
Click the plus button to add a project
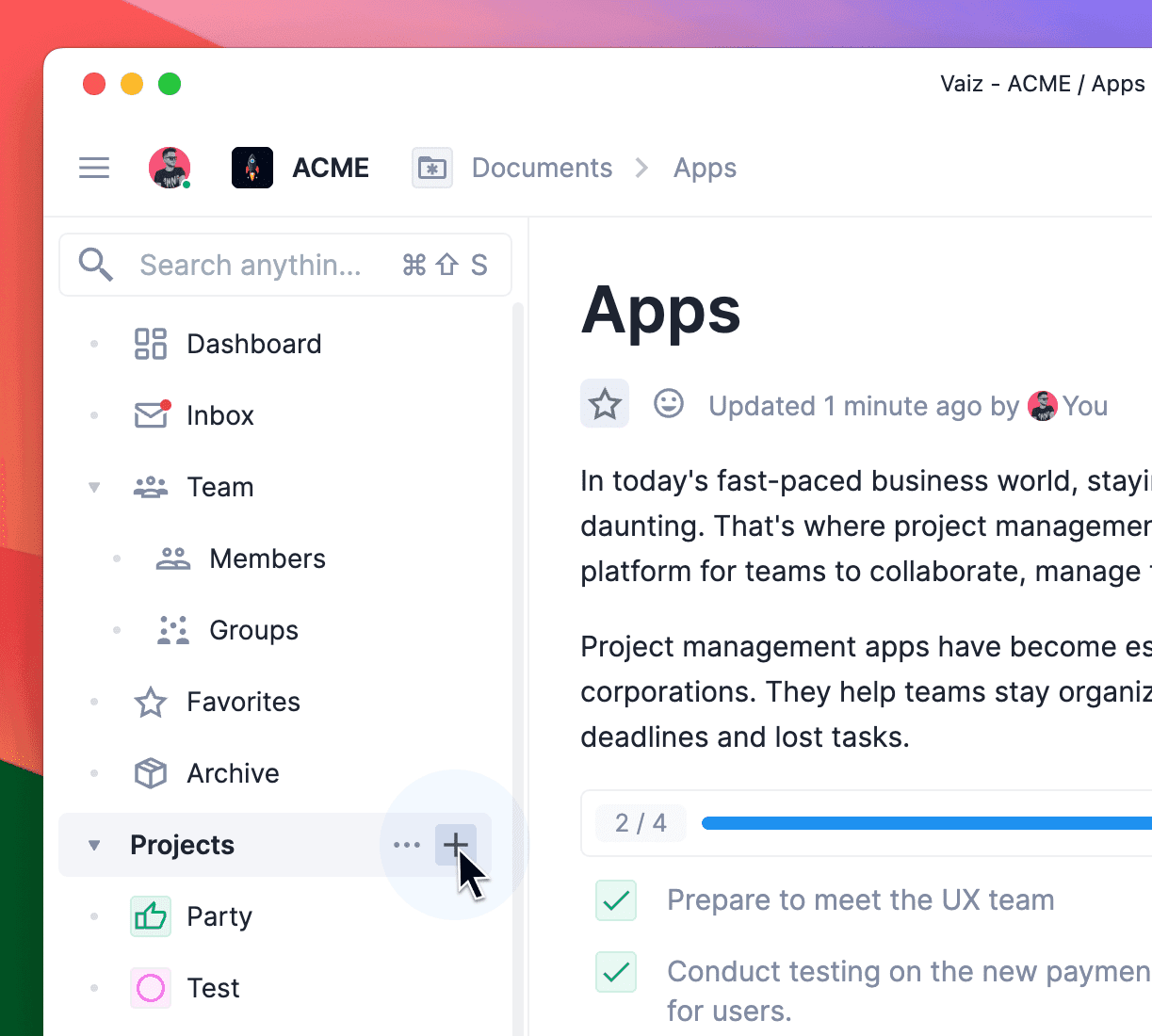456,845
